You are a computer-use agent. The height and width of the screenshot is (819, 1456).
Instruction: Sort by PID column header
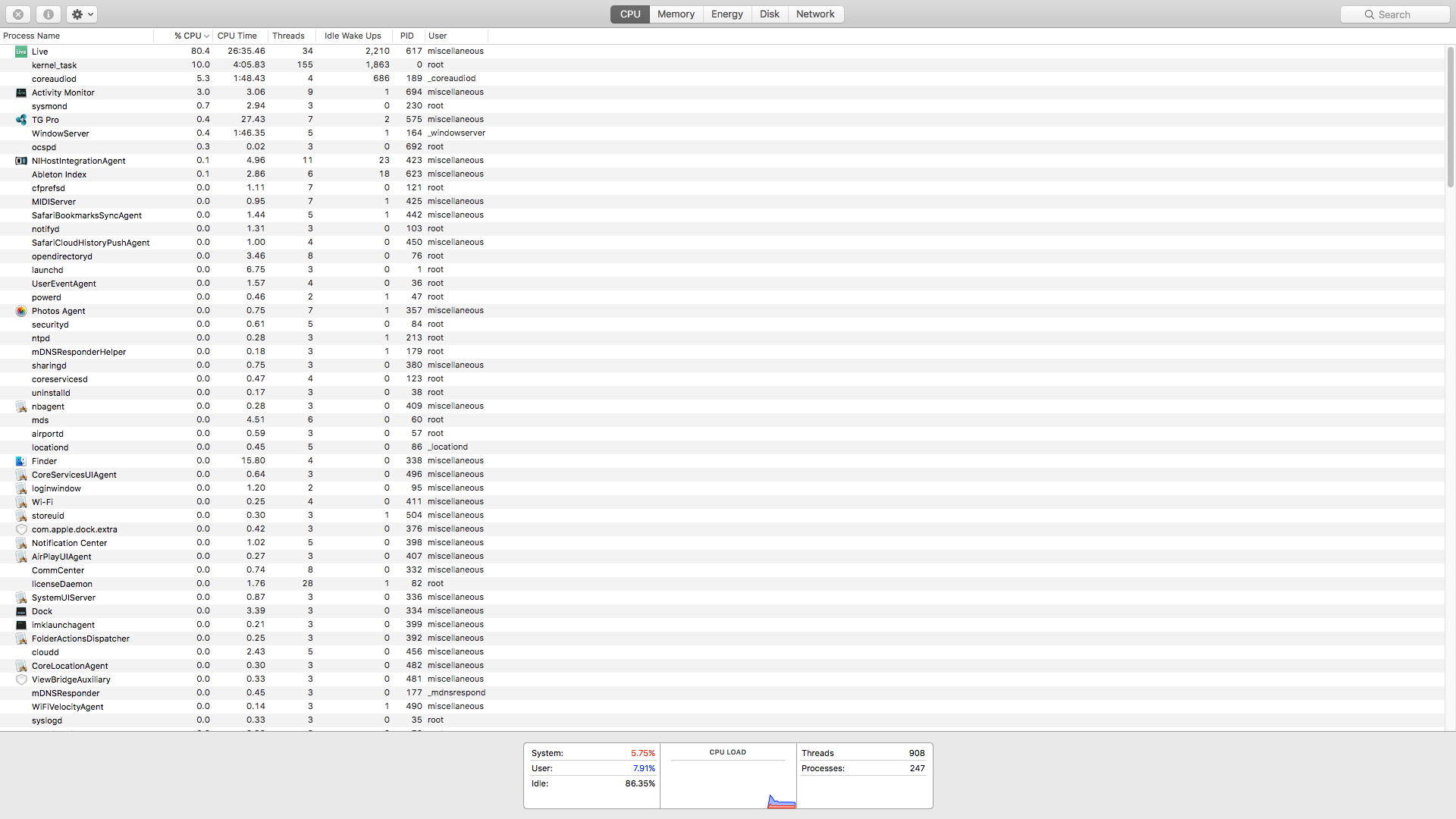[x=409, y=36]
